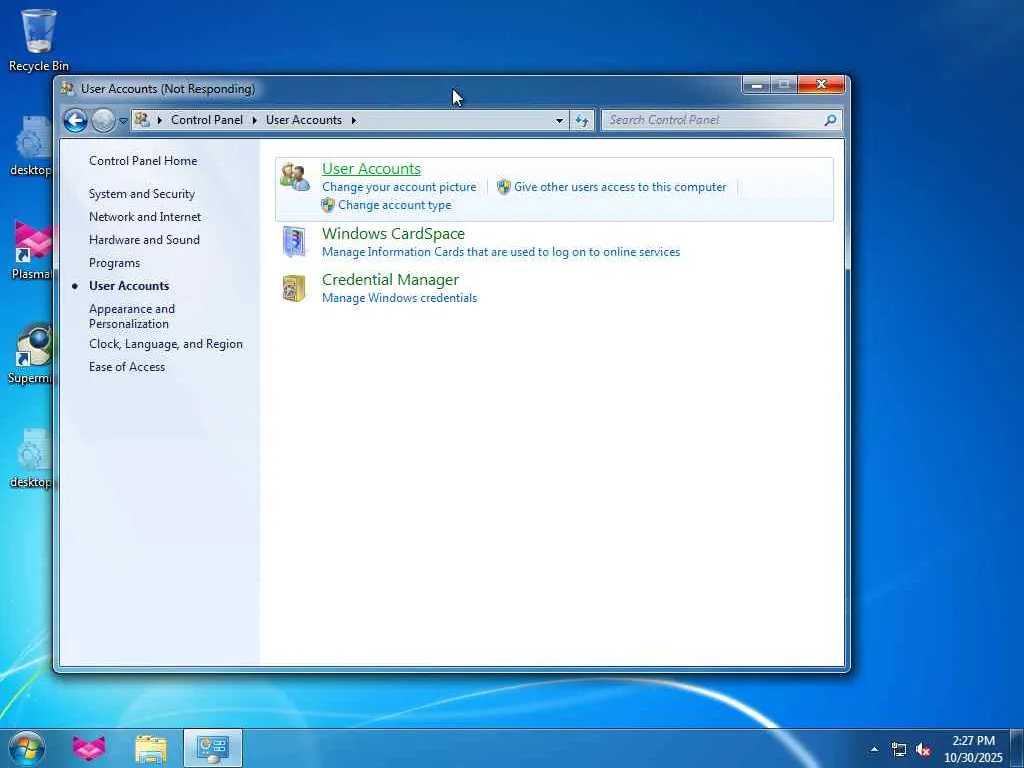Screen dimensions: 1024x768
Task: Minimize the User Accounts window
Action: [756, 85]
